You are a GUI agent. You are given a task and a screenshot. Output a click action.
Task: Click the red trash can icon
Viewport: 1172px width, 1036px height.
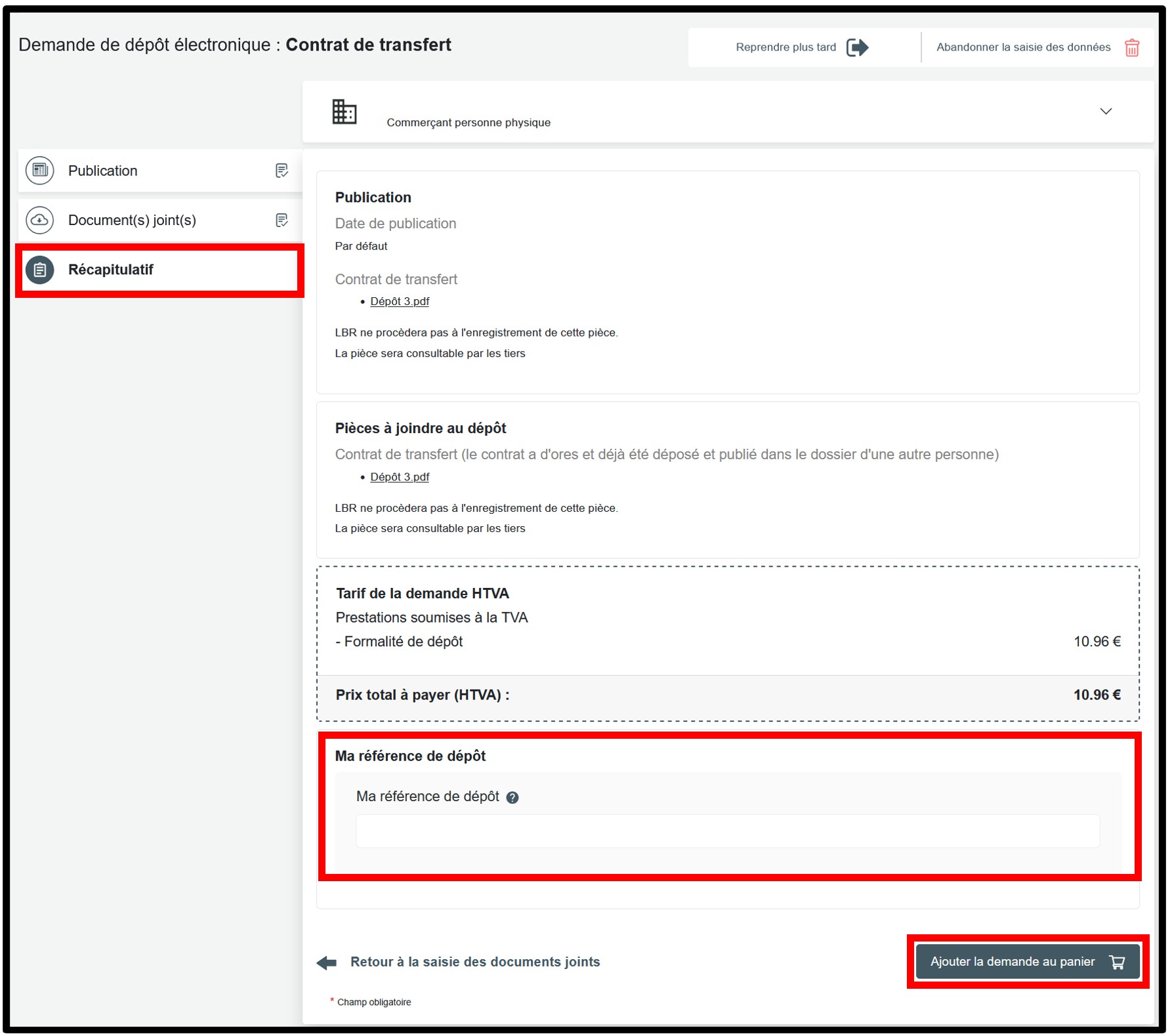[x=1132, y=48]
